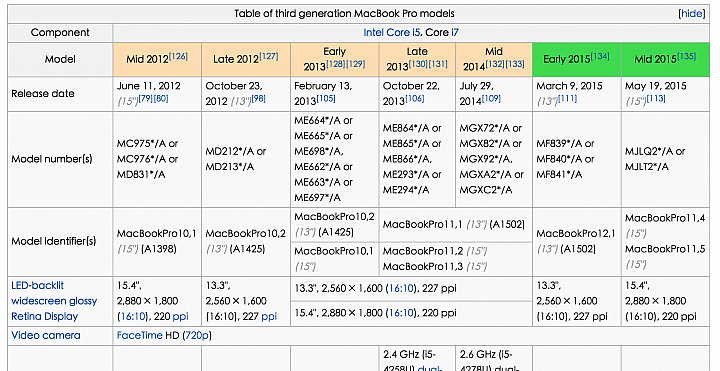This screenshot has width=720, height=371.
Task: Select the 'Mid 2015' green header text
Action: pos(656,59)
